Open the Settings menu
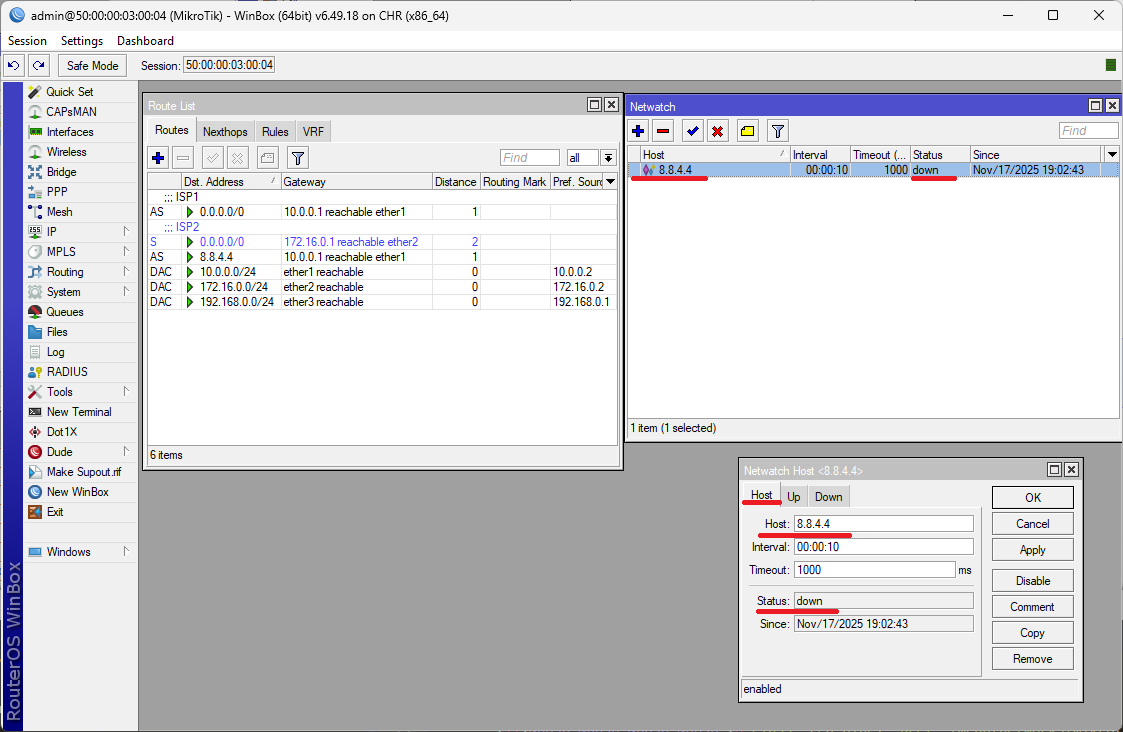This screenshot has height=732, width=1123. [81, 41]
